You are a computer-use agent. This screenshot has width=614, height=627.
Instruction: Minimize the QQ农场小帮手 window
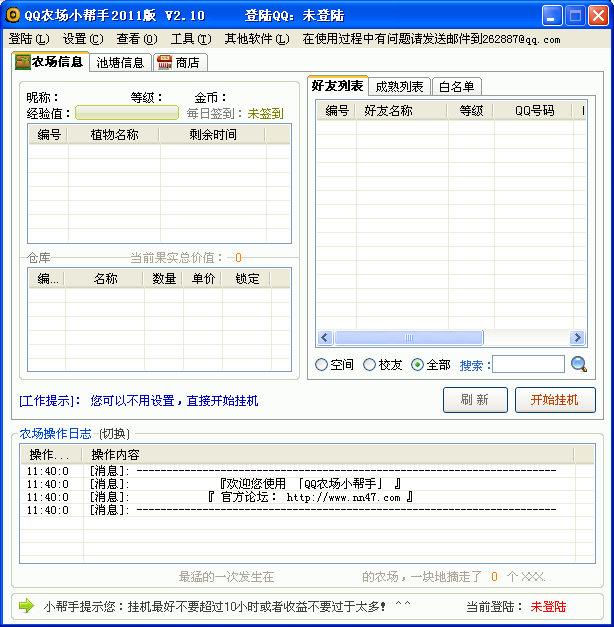[551, 16]
